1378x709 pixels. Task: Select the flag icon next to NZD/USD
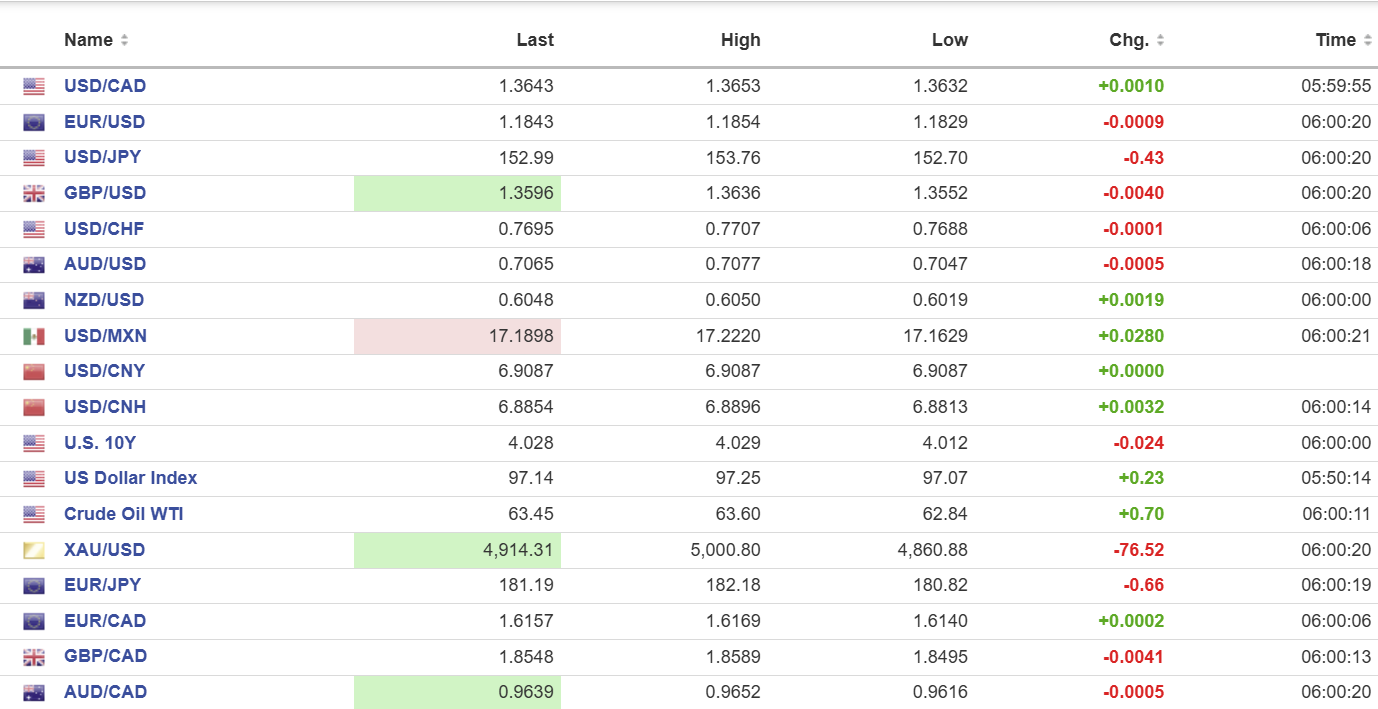pos(34,300)
